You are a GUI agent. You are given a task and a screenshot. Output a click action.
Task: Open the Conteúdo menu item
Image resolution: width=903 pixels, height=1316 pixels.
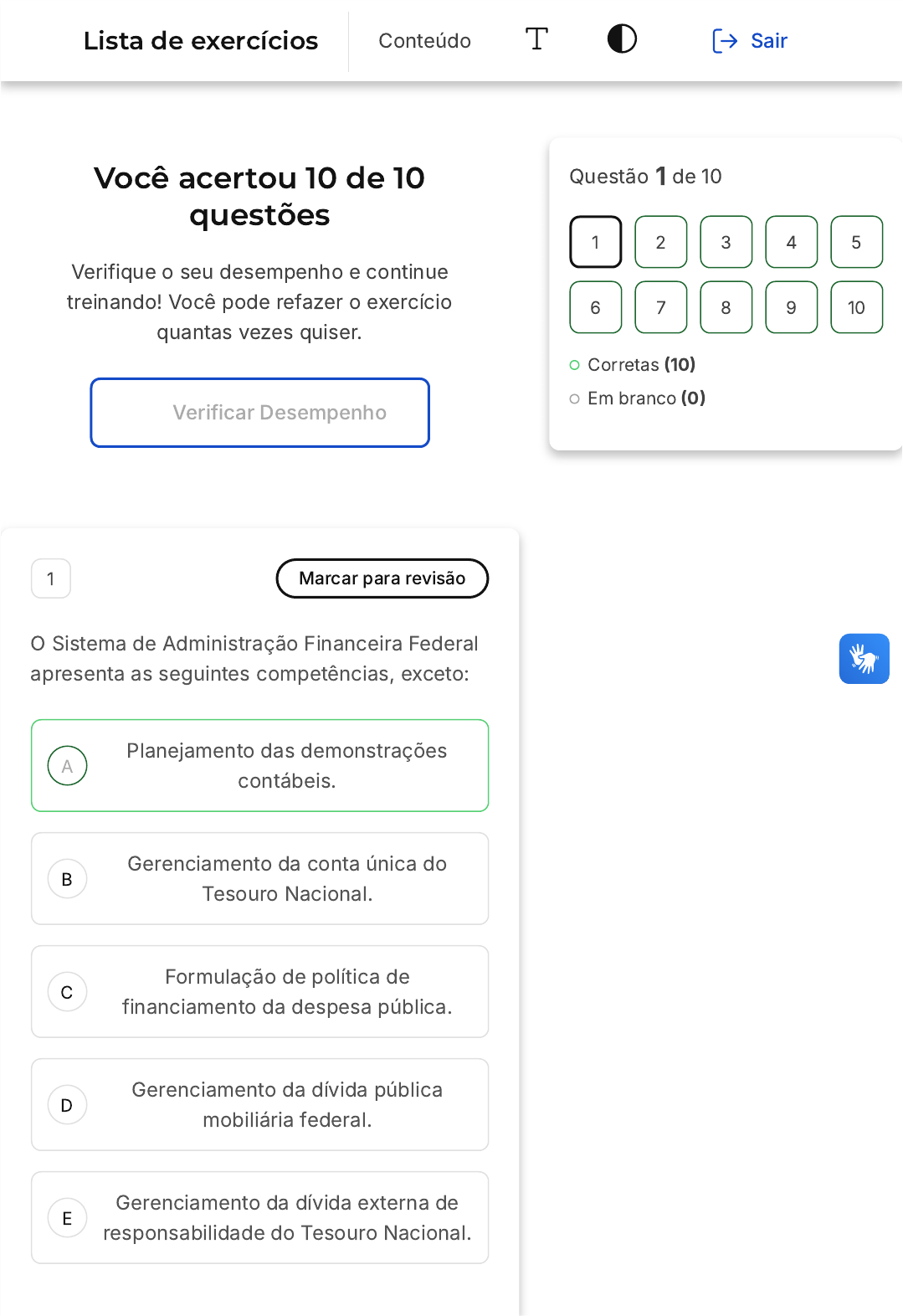[424, 41]
